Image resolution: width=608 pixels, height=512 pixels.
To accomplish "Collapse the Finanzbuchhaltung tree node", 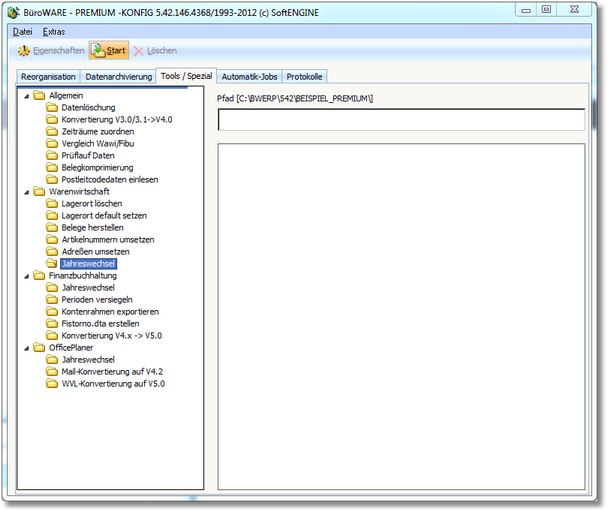I will pyautogui.click(x=25, y=275).
